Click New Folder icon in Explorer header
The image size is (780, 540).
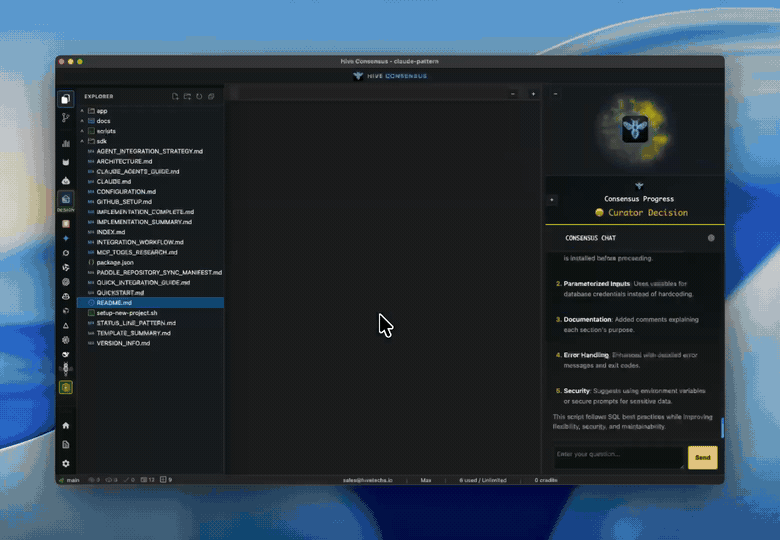coord(187,96)
